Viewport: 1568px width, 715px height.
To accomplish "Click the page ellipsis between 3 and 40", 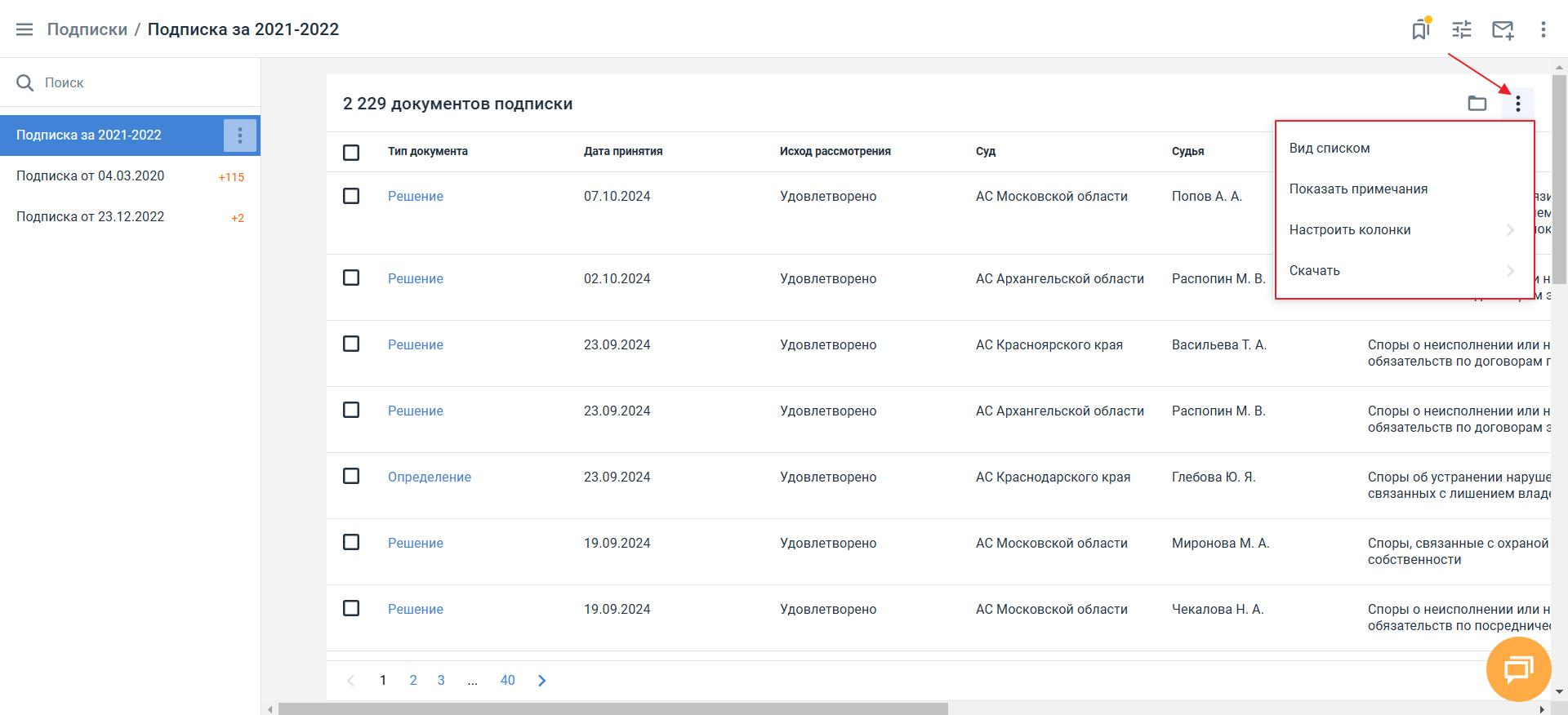I will tap(473, 681).
